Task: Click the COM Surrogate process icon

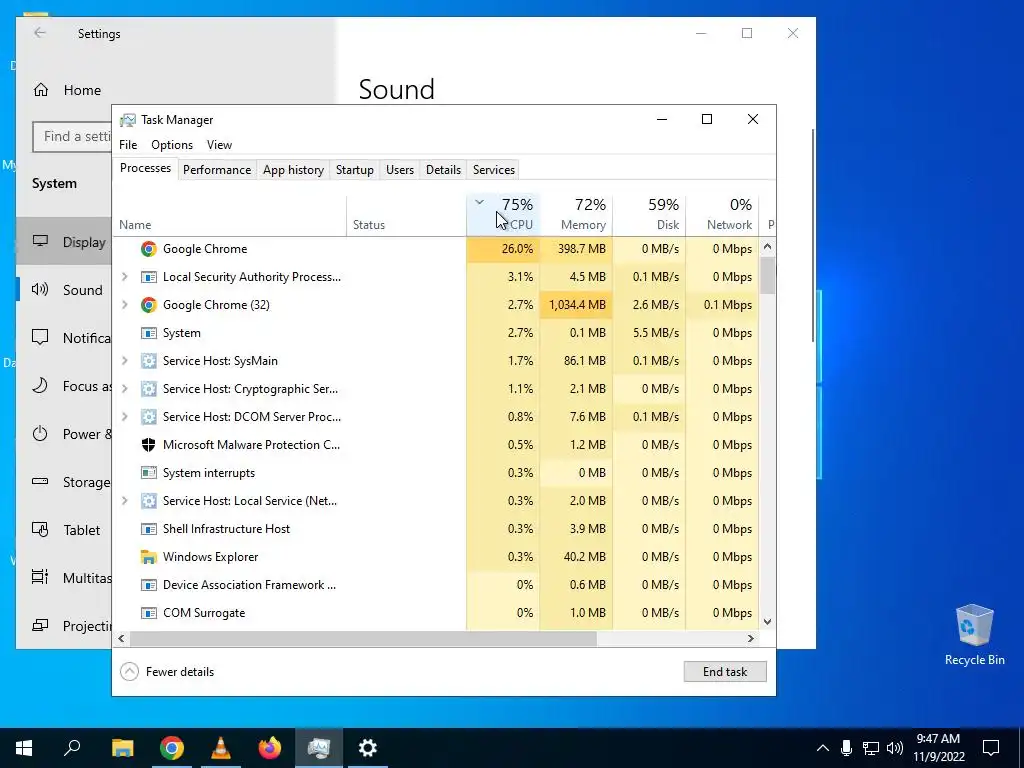Action: [149, 613]
